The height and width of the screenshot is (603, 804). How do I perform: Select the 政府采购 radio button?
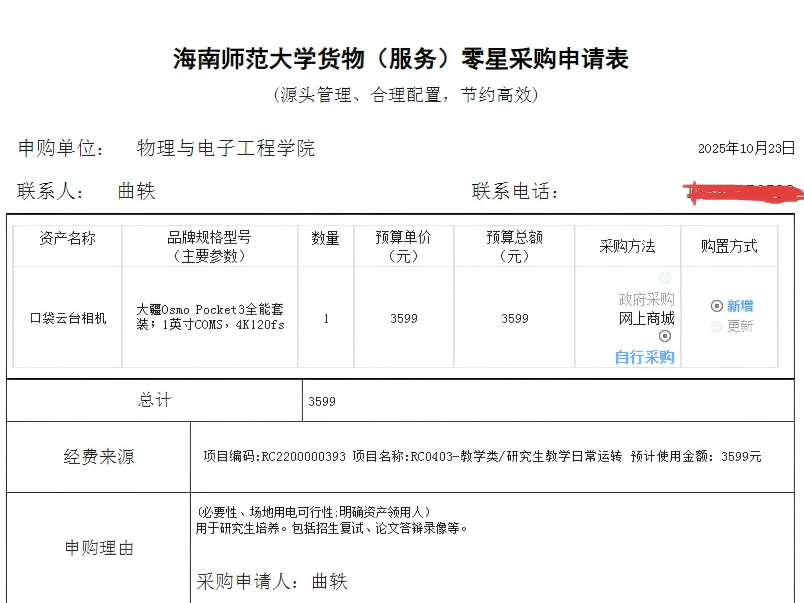665,278
